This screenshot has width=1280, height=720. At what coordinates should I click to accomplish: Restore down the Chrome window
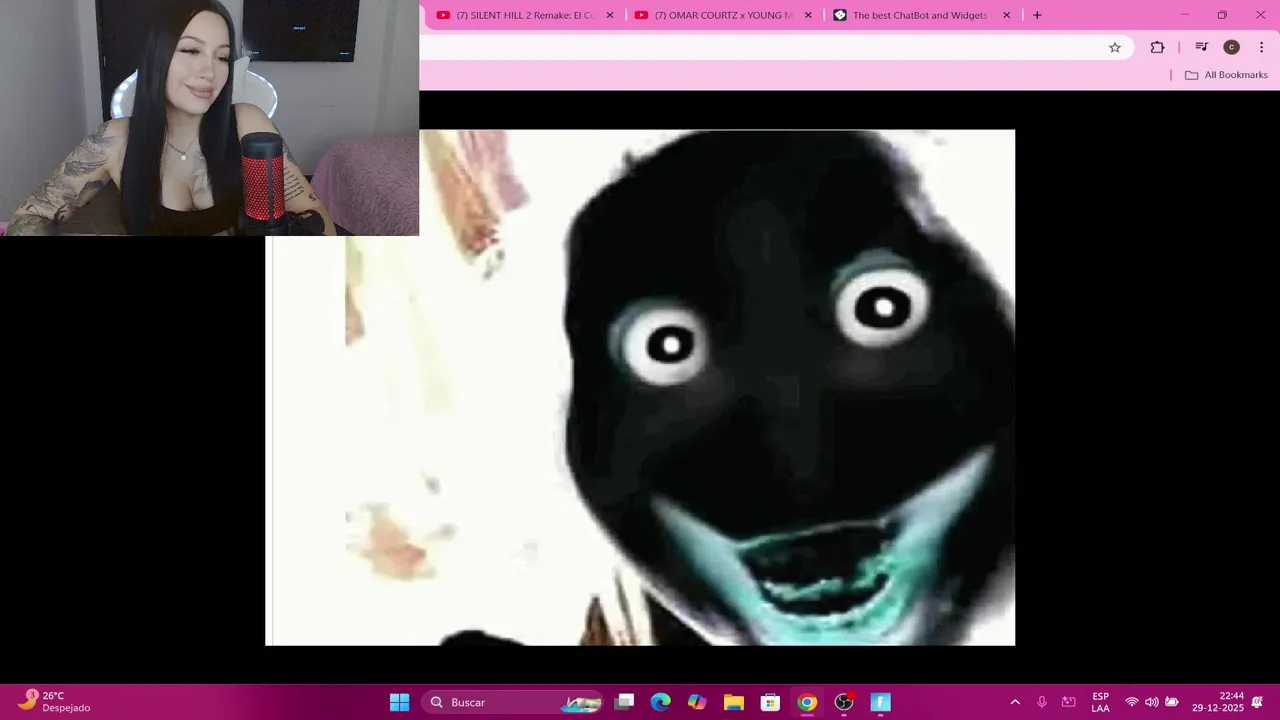1222,15
